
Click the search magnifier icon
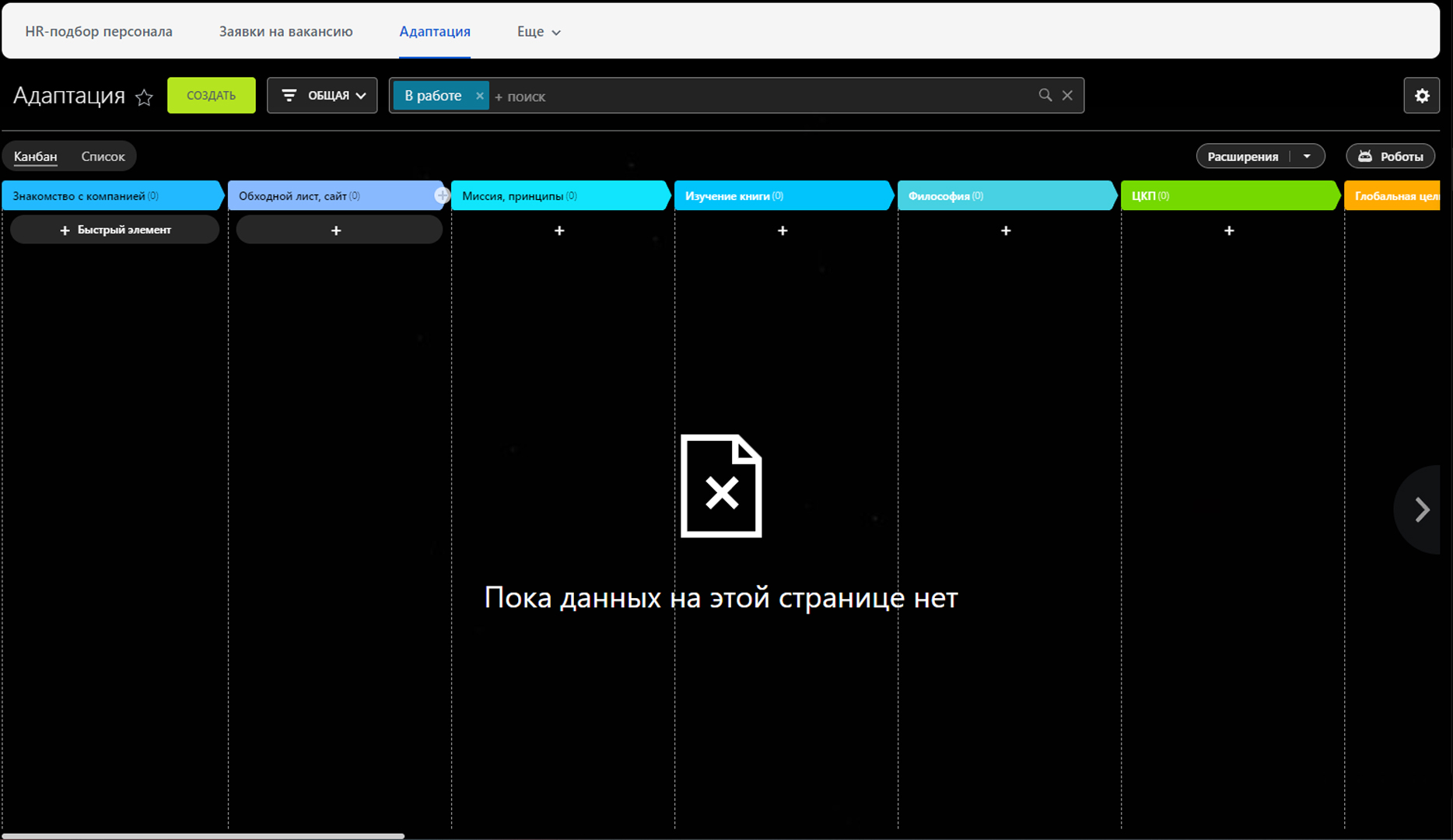click(1045, 95)
